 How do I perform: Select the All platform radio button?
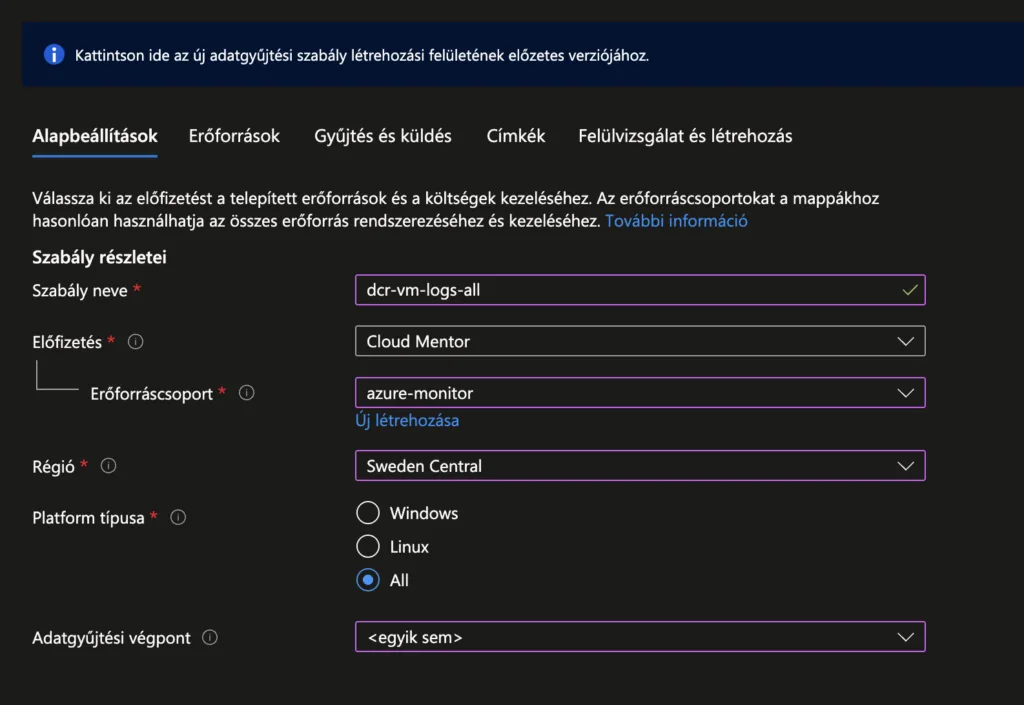[x=368, y=580]
